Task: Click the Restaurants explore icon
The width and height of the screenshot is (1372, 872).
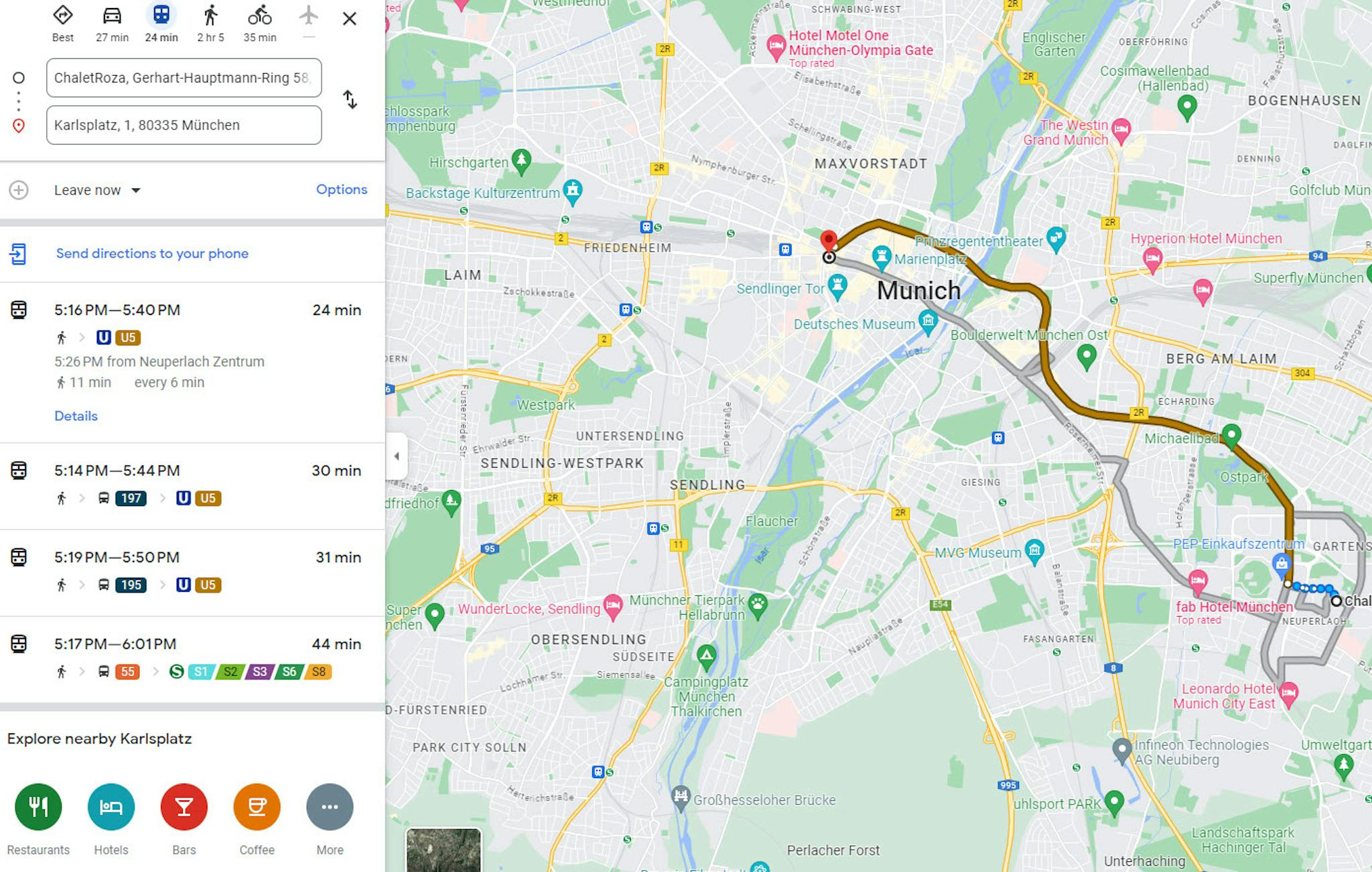Action: click(x=38, y=807)
